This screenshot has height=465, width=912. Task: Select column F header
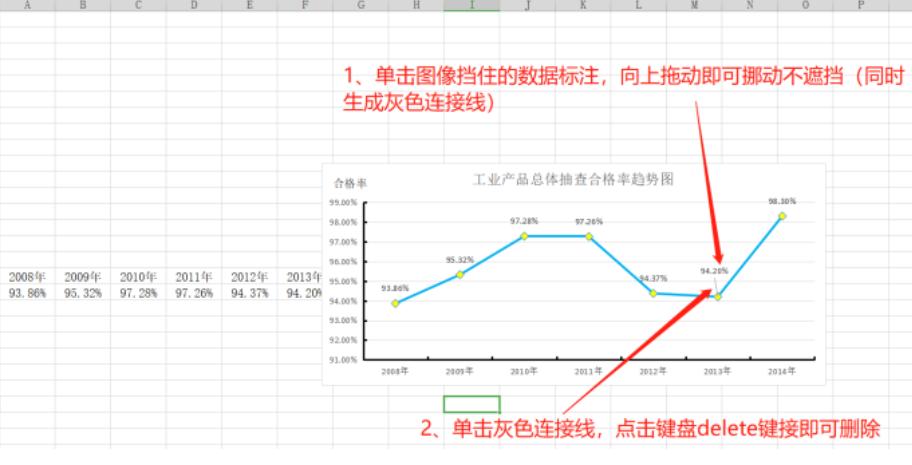[305, 5]
